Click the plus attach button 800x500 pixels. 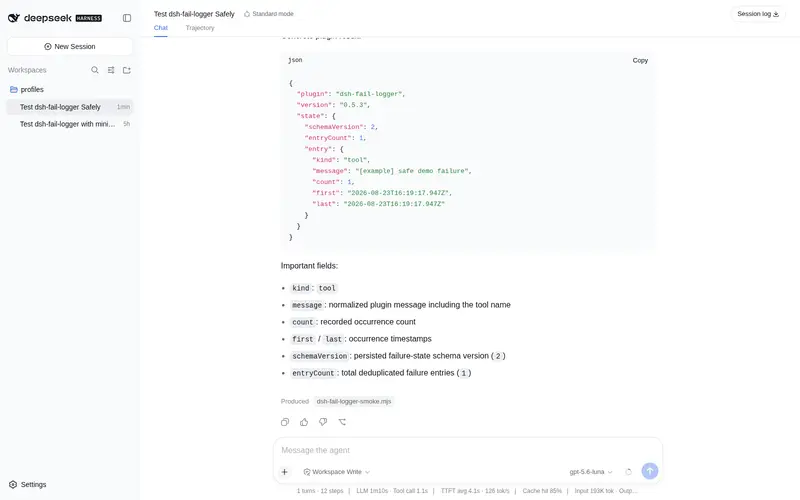(x=285, y=472)
